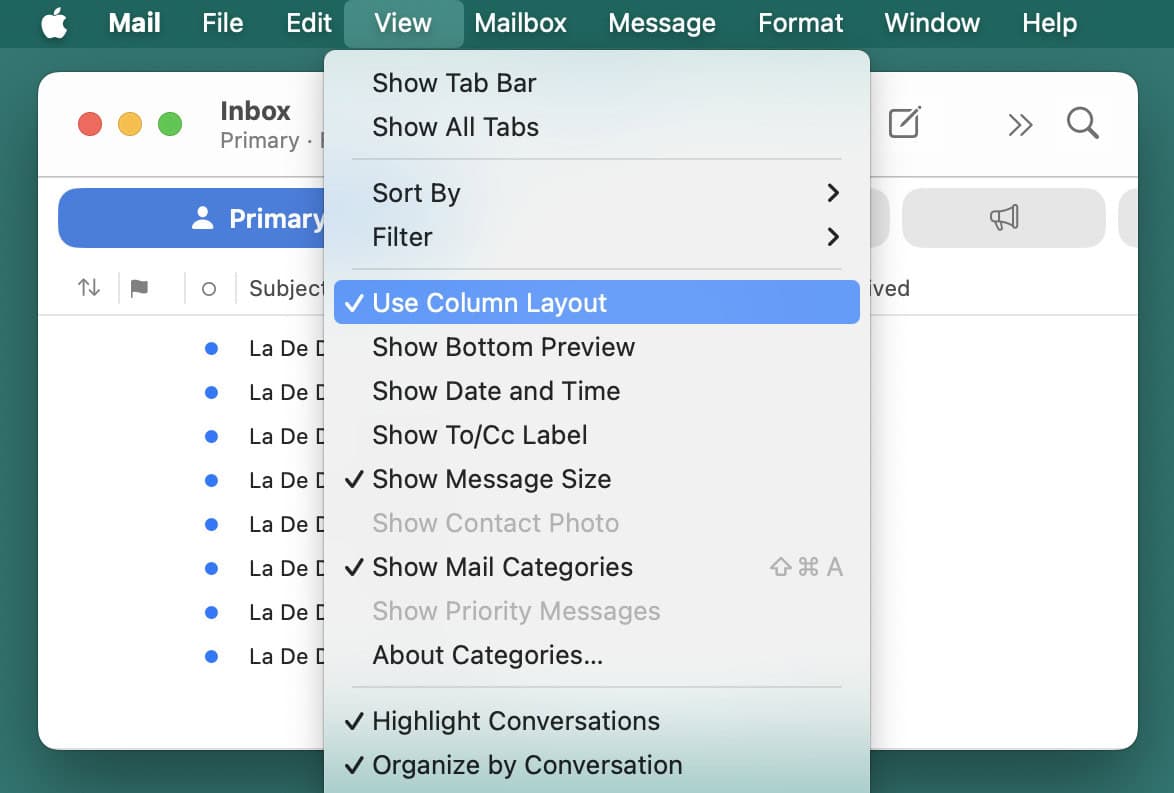1174x793 pixels.
Task: Click the sort order arrows column header
Action: coord(89,288)
